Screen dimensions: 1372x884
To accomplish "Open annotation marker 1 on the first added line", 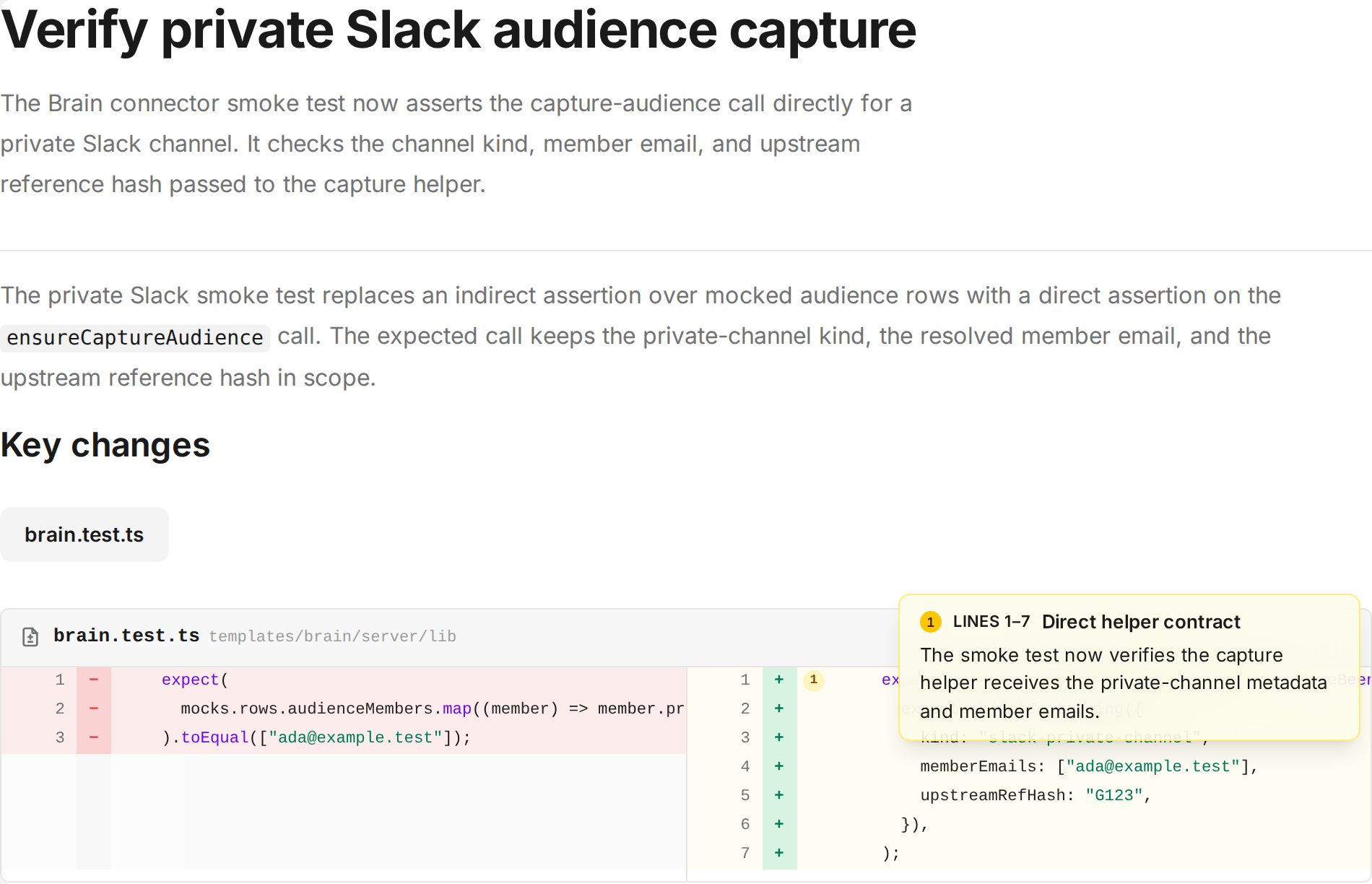I will click(x=814, y=680).
